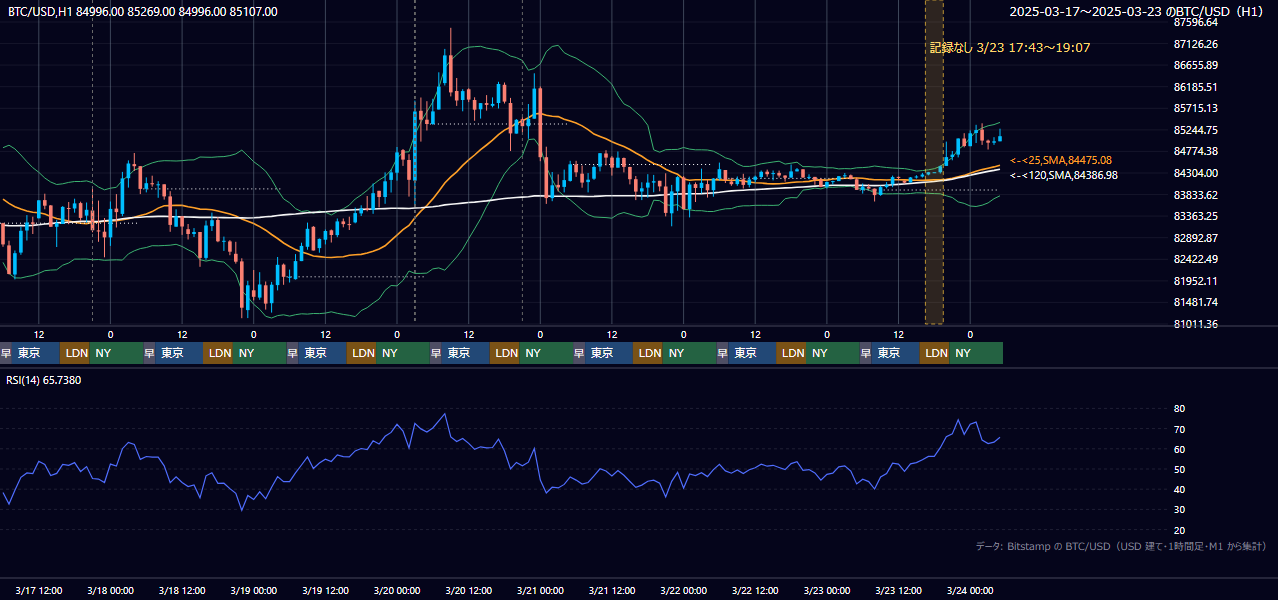This screenshot has width=1278, height=600.
Task: Click the data source note mentioning Bitstamp
Action: pos(1121,546)
